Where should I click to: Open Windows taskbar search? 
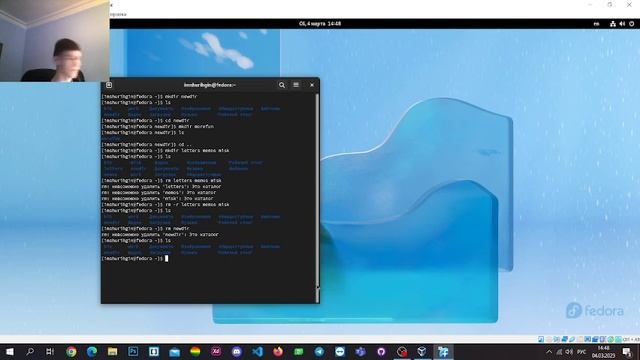coord(30,351)
